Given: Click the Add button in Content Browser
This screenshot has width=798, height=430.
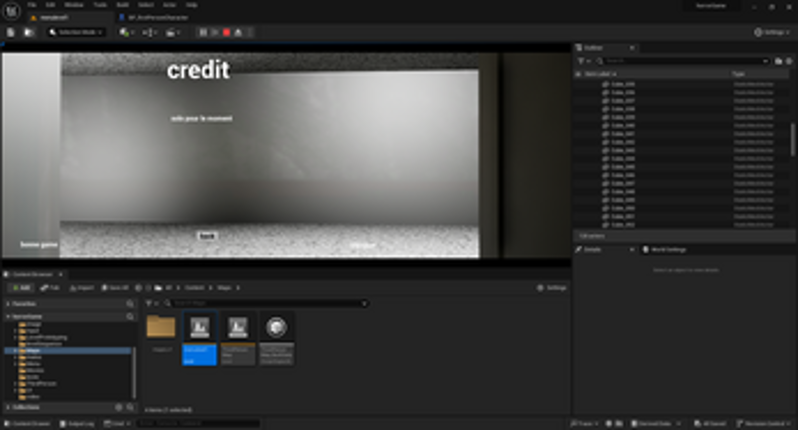Looking at the screenshot, I should point(21,288).
